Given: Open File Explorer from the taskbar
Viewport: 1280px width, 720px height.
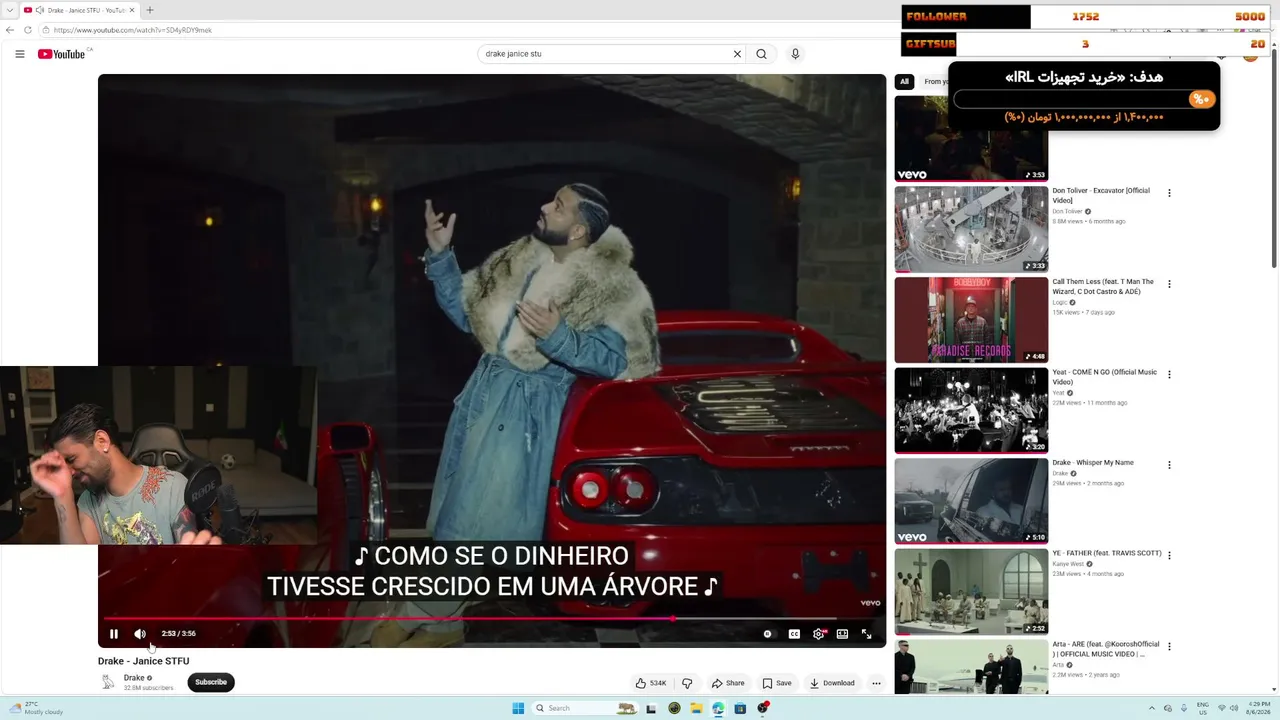Looking at the screenshot, I should pyautogui.click(x=696, y=708).
